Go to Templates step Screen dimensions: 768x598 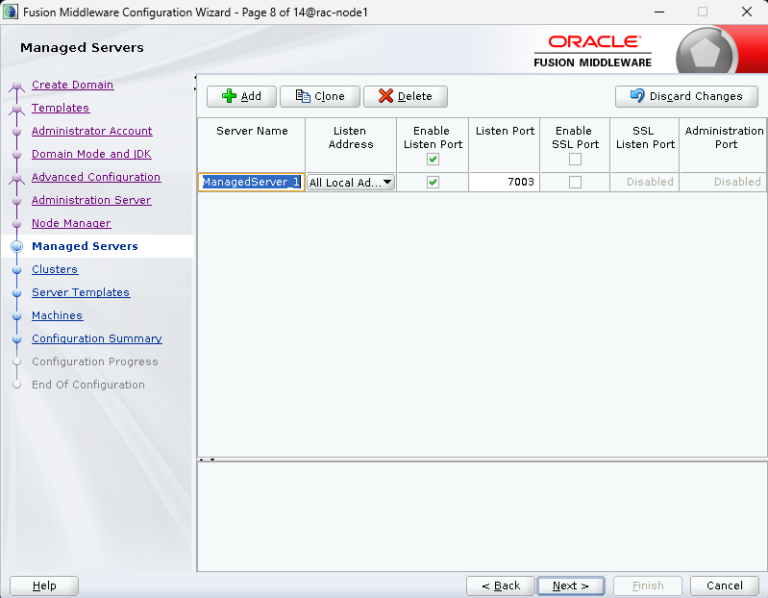60,108
